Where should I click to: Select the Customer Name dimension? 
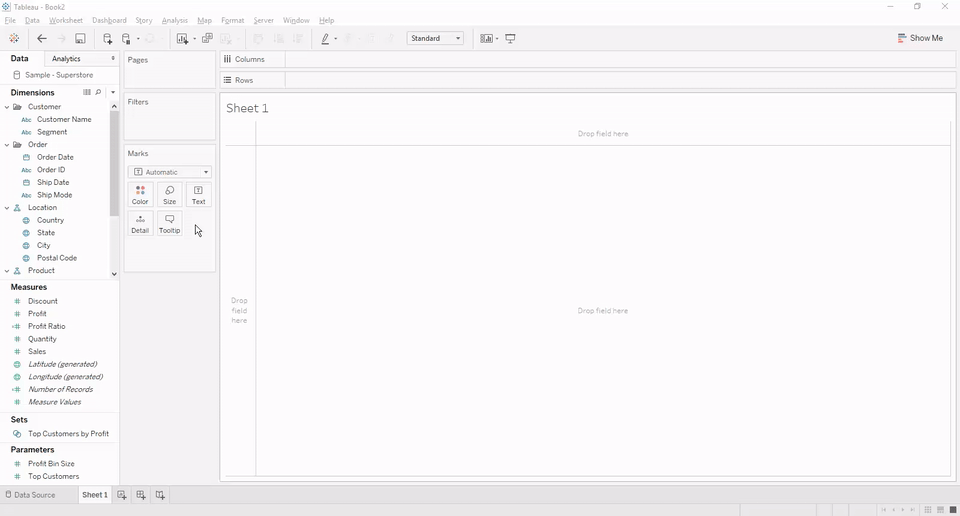(64, 119)
